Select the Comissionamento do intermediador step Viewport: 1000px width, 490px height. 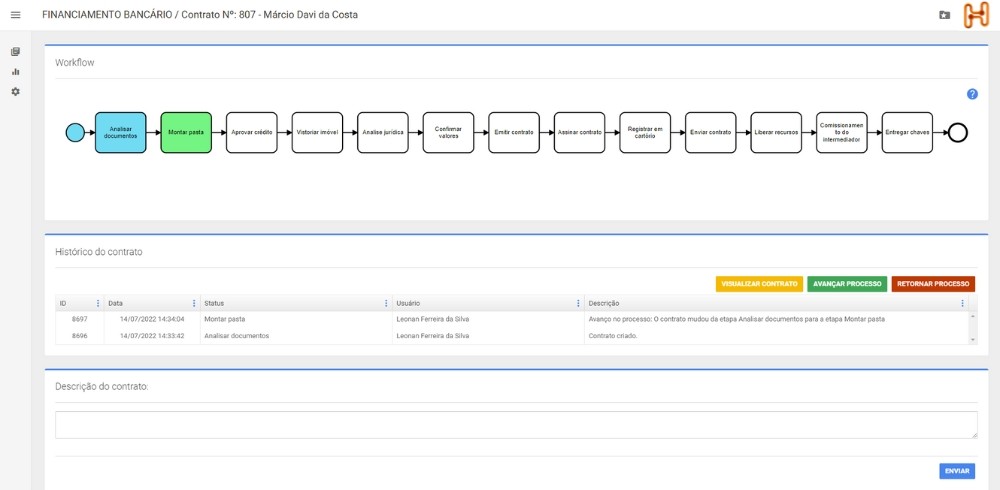(x=842, y=133)
